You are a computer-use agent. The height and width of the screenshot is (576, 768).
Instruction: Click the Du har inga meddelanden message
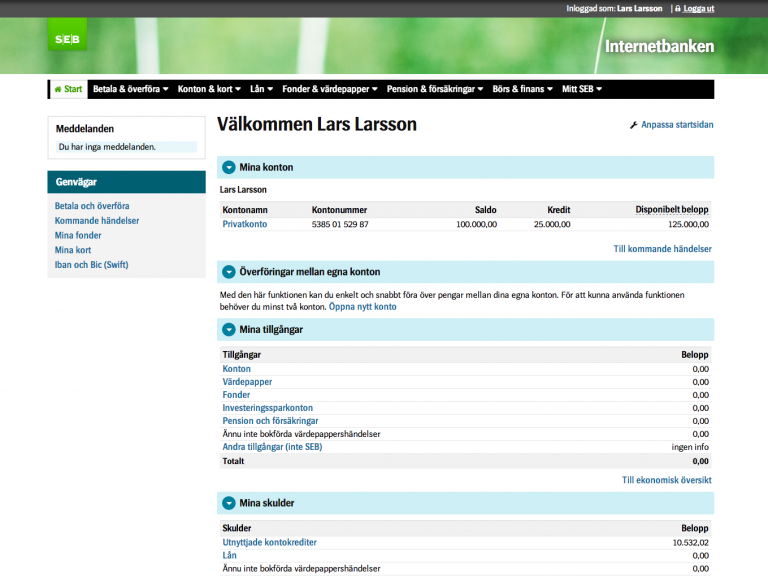tap(107, 147)
